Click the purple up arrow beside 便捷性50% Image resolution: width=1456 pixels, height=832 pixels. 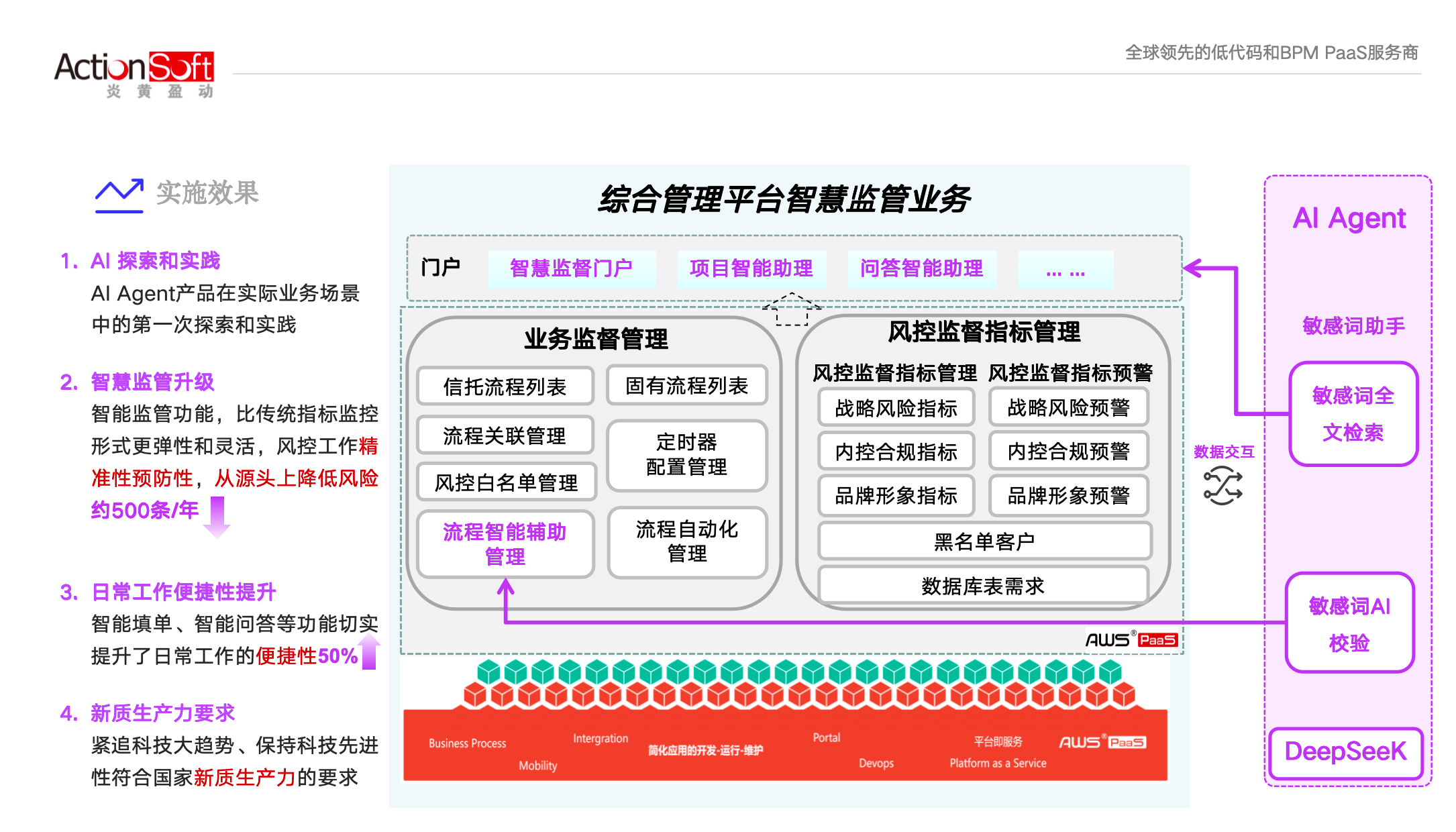369,652
